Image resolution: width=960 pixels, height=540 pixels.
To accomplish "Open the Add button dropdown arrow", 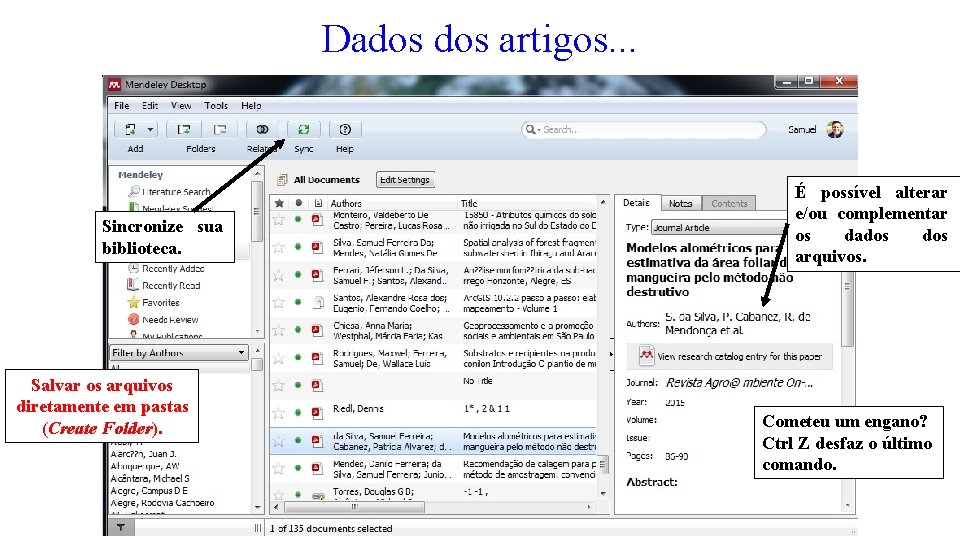I will click(x=150, y=129).
